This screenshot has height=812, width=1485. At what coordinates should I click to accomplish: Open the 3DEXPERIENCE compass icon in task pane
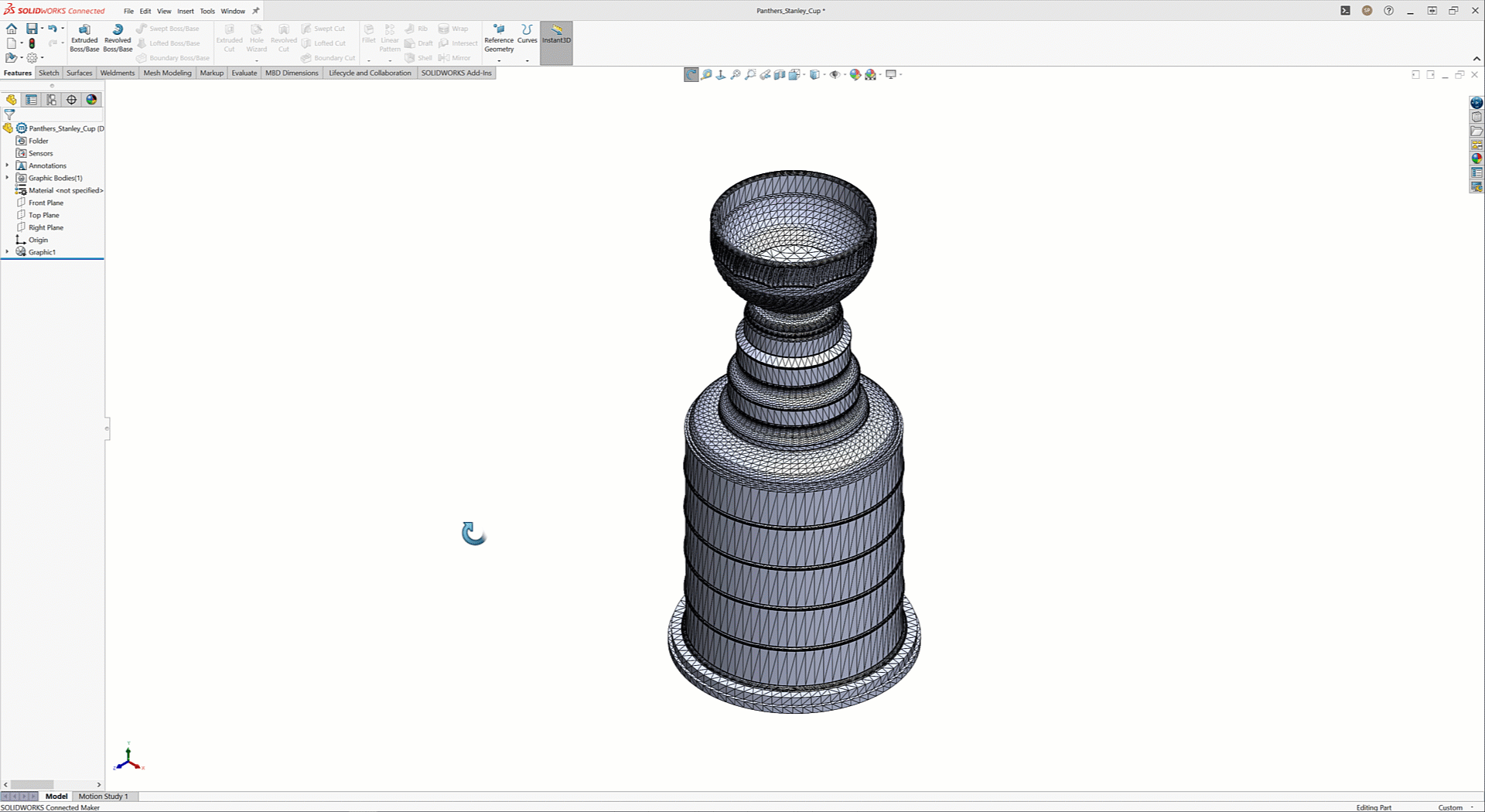[1476, 103]
